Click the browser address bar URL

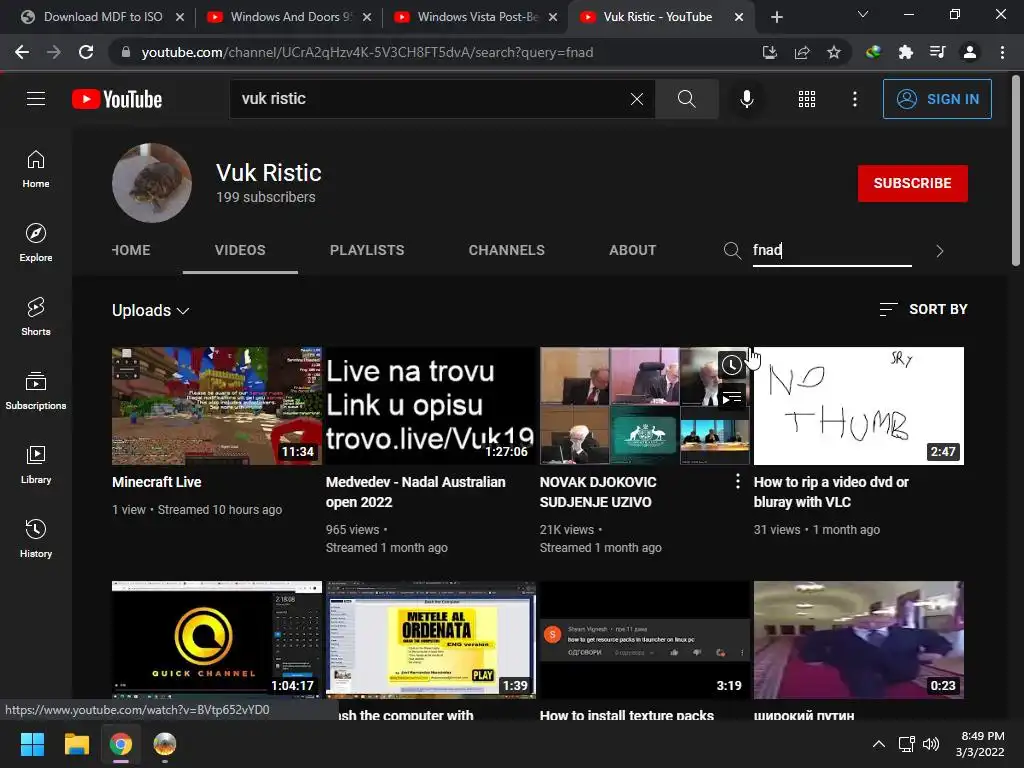point(367,52)
